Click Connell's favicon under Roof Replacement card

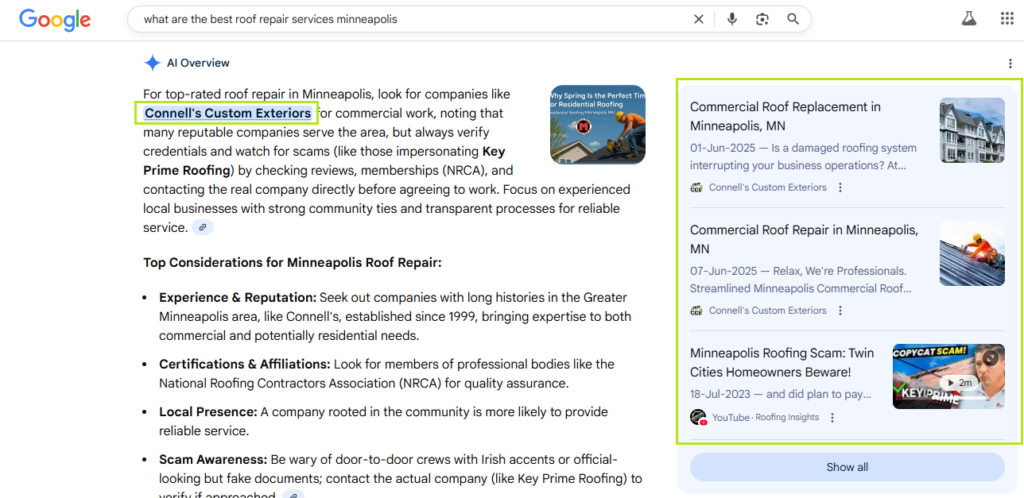[x=696, y=187]
